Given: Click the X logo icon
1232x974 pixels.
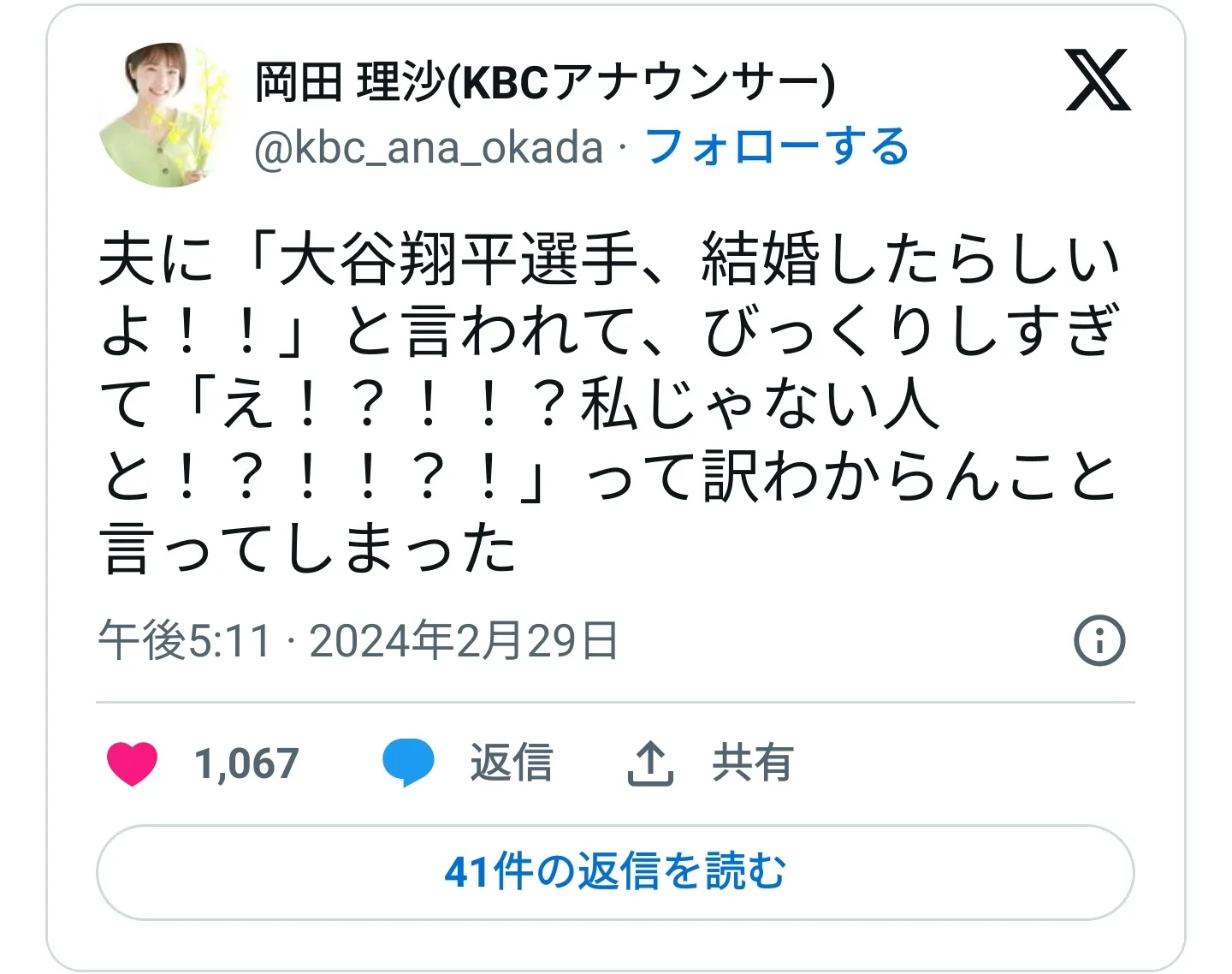Looking at the screenshot, I should (x=1099, y=80).
